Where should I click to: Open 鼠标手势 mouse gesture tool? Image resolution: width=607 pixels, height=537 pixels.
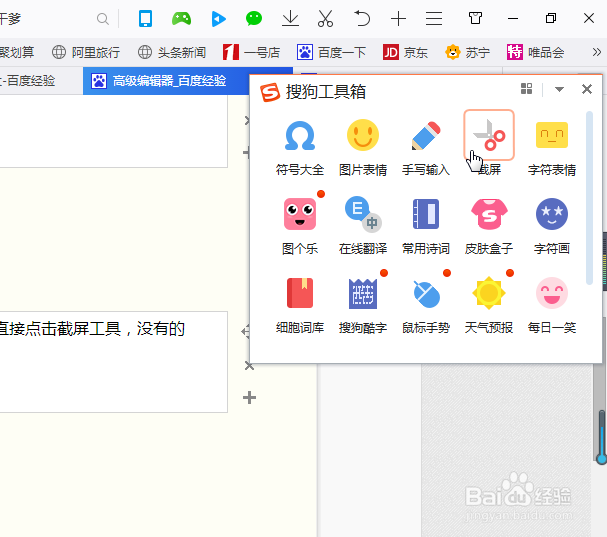[426, 306]
